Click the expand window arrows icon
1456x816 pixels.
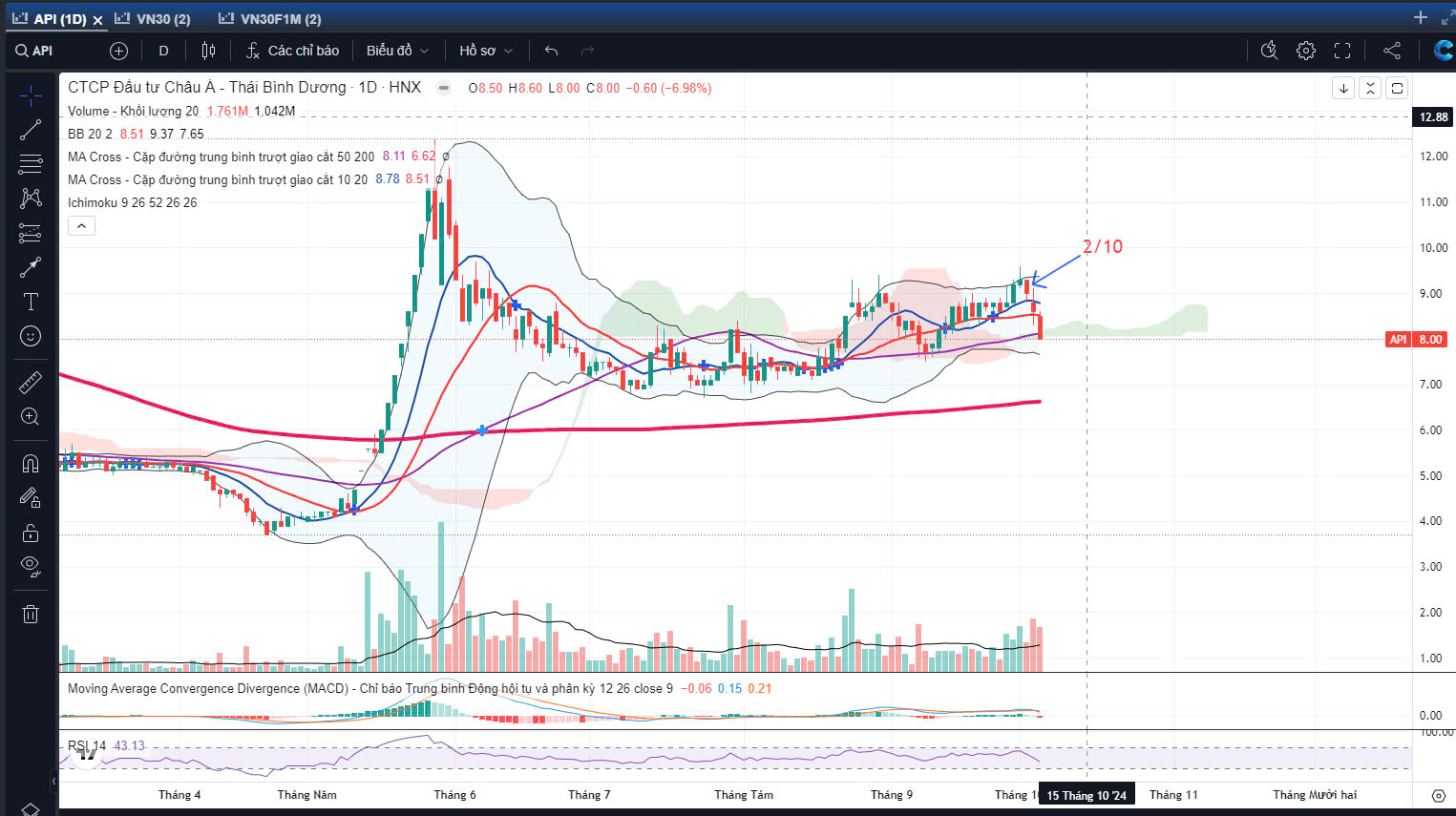click(x=1447, y=18)
